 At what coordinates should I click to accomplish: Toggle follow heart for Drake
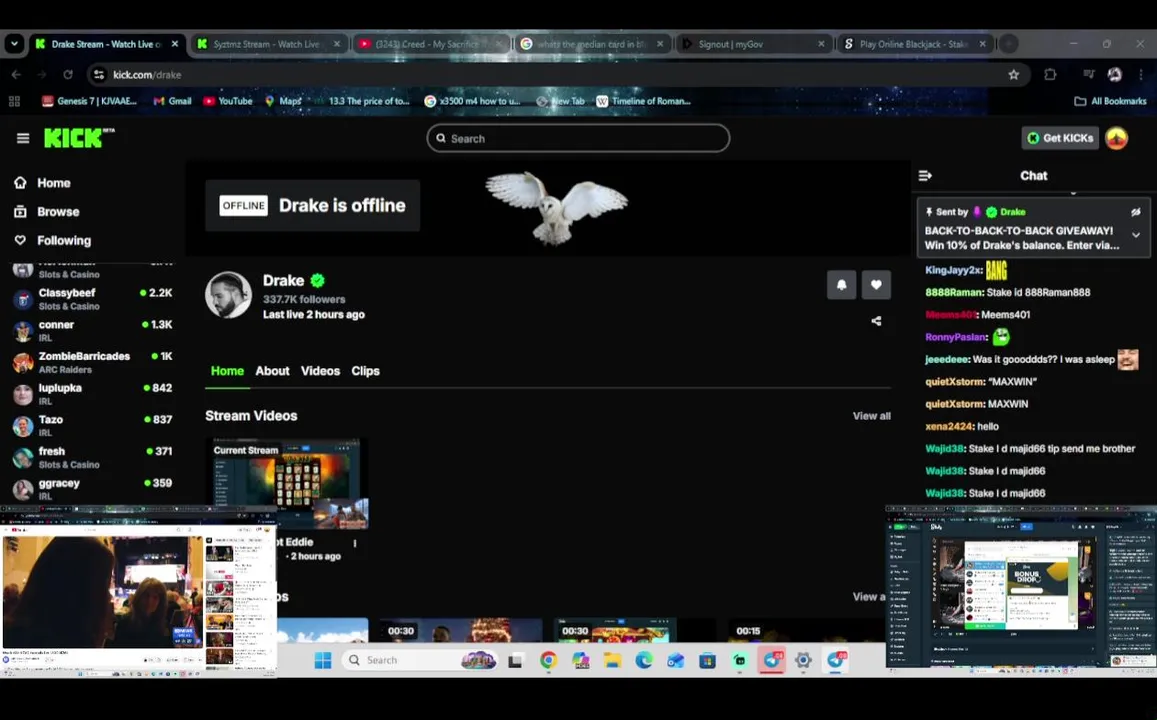point(876,285)
